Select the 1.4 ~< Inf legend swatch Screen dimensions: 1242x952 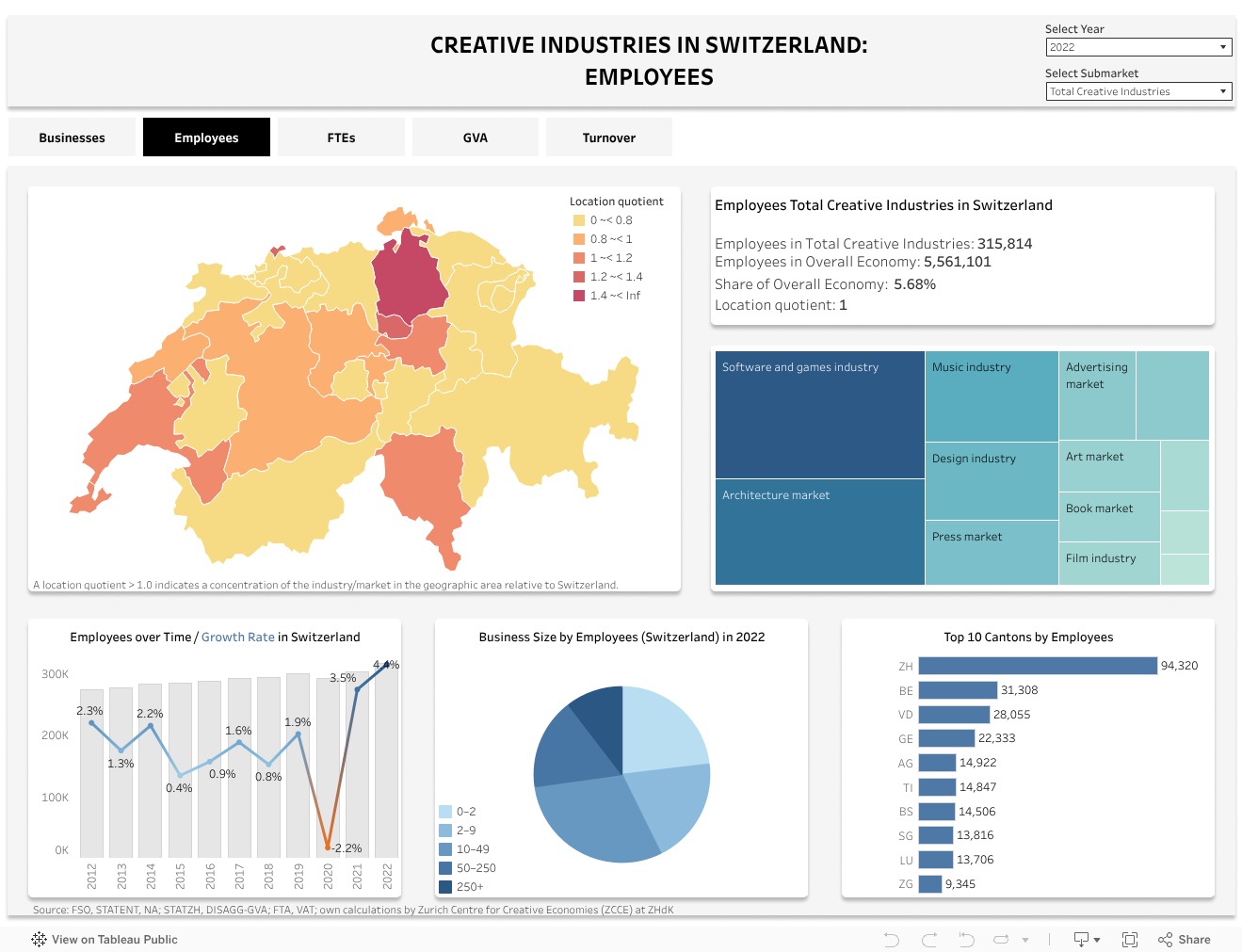coord(579,296)
